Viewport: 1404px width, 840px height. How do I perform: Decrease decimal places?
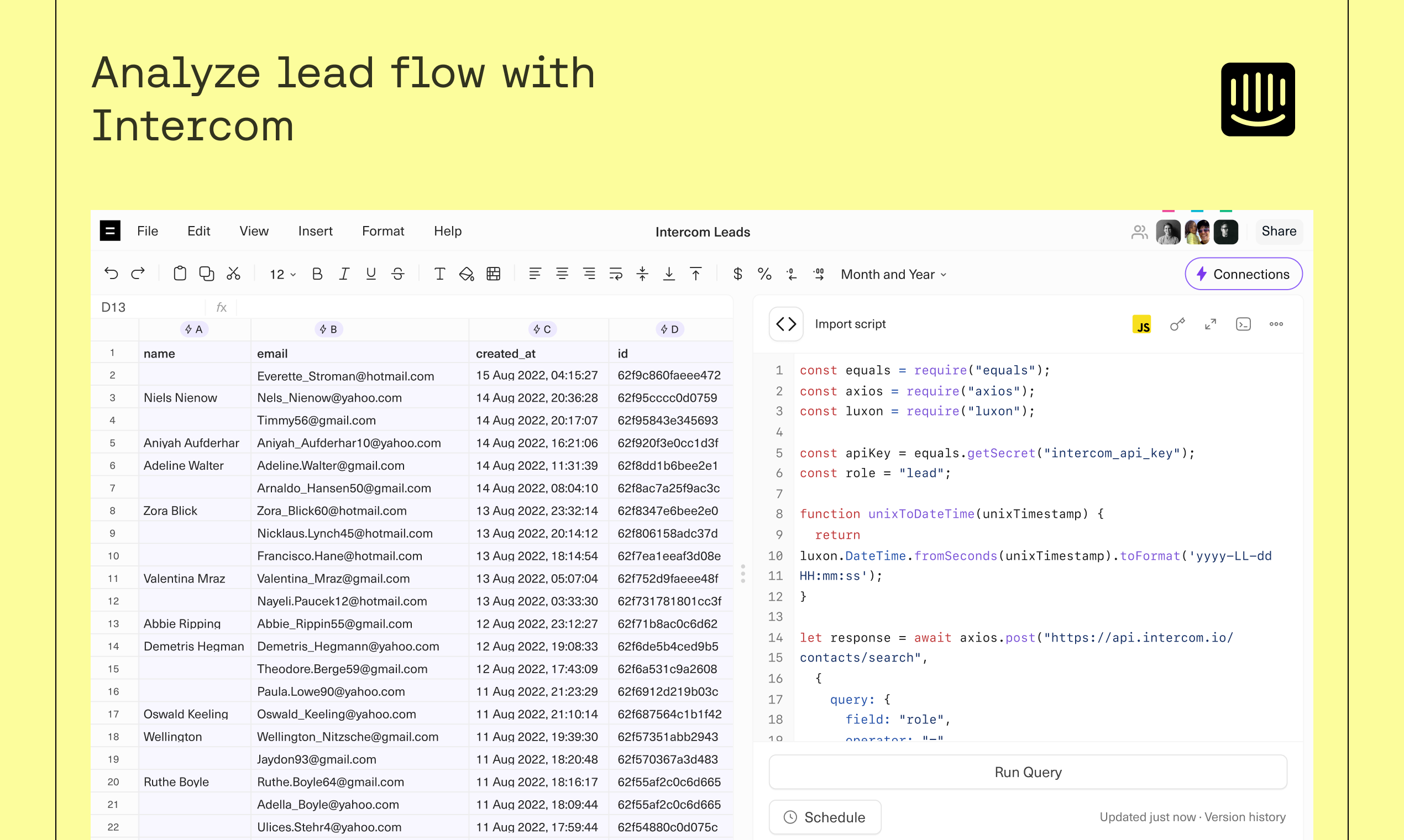coord(792,274)
